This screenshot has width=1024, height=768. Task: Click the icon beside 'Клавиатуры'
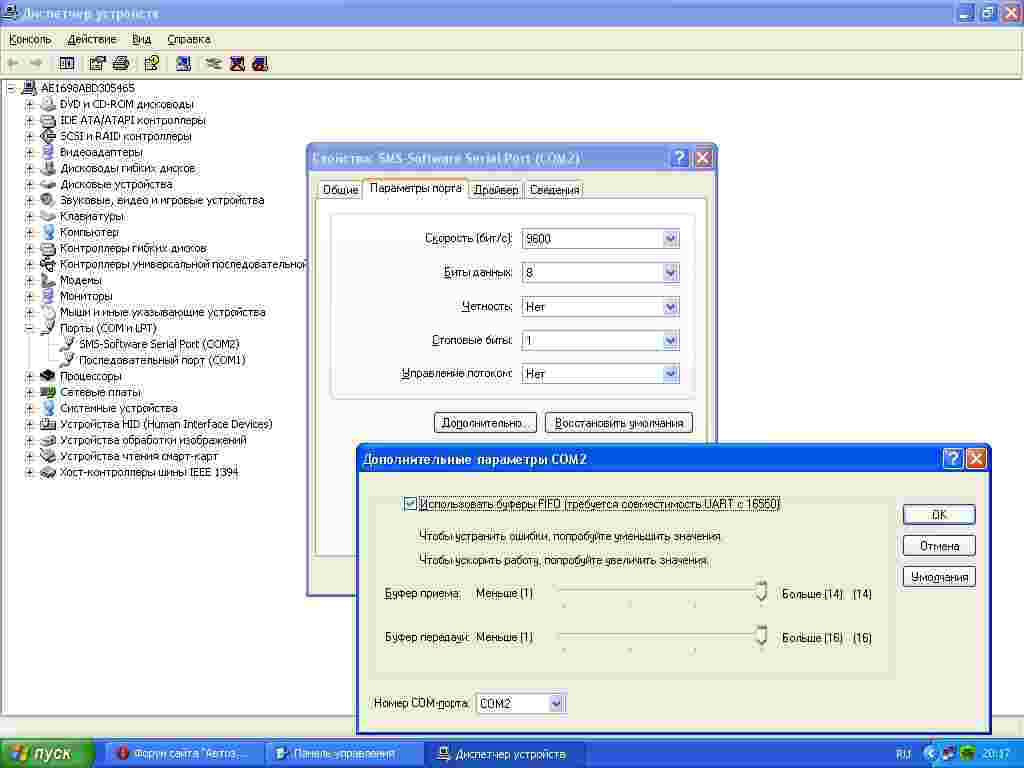click(x=48, y=216)
